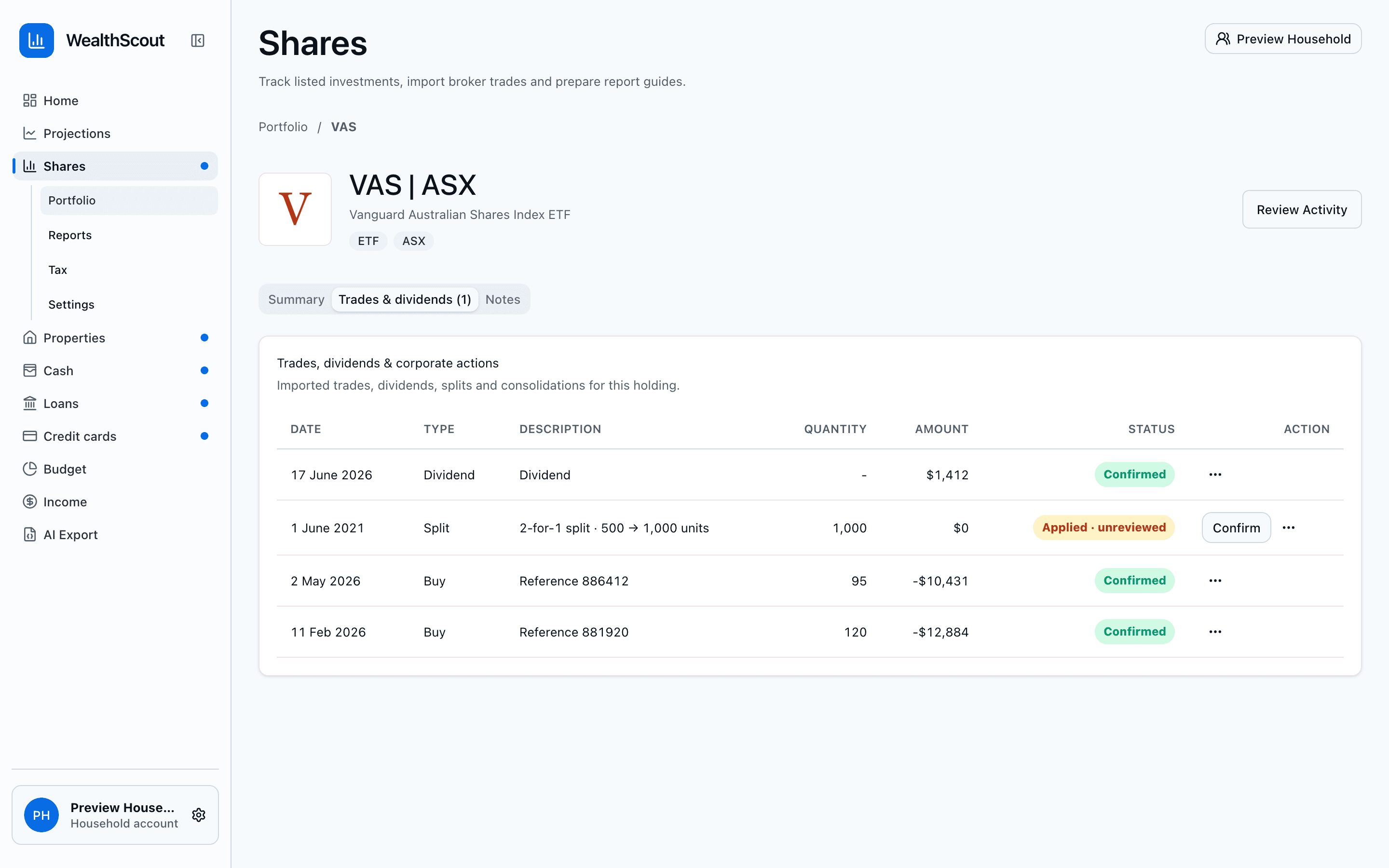Click the AMOUNT column header
This screenshot has height=868, width=1389.
pos(941,429)
